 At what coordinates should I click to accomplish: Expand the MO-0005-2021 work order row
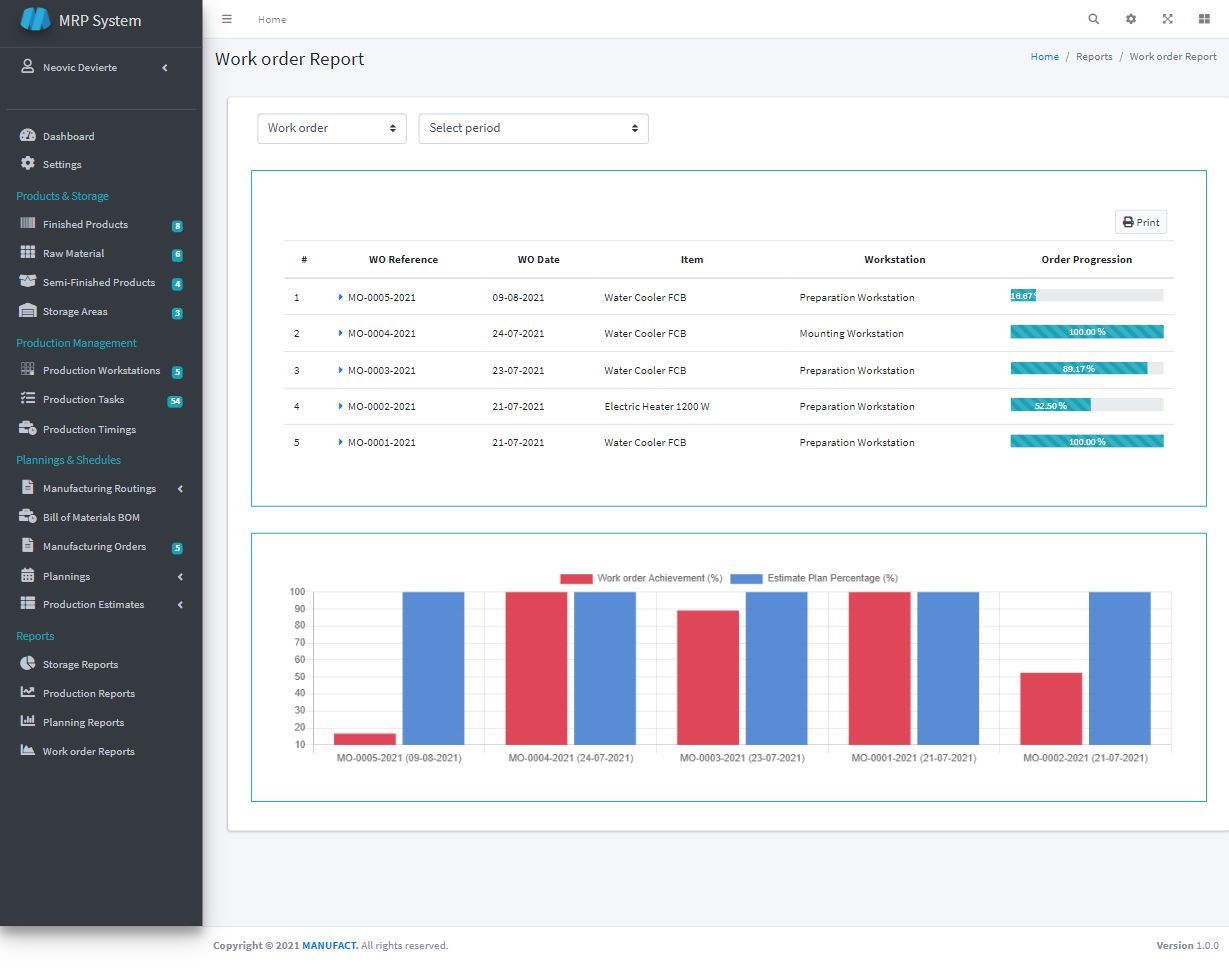340,297
